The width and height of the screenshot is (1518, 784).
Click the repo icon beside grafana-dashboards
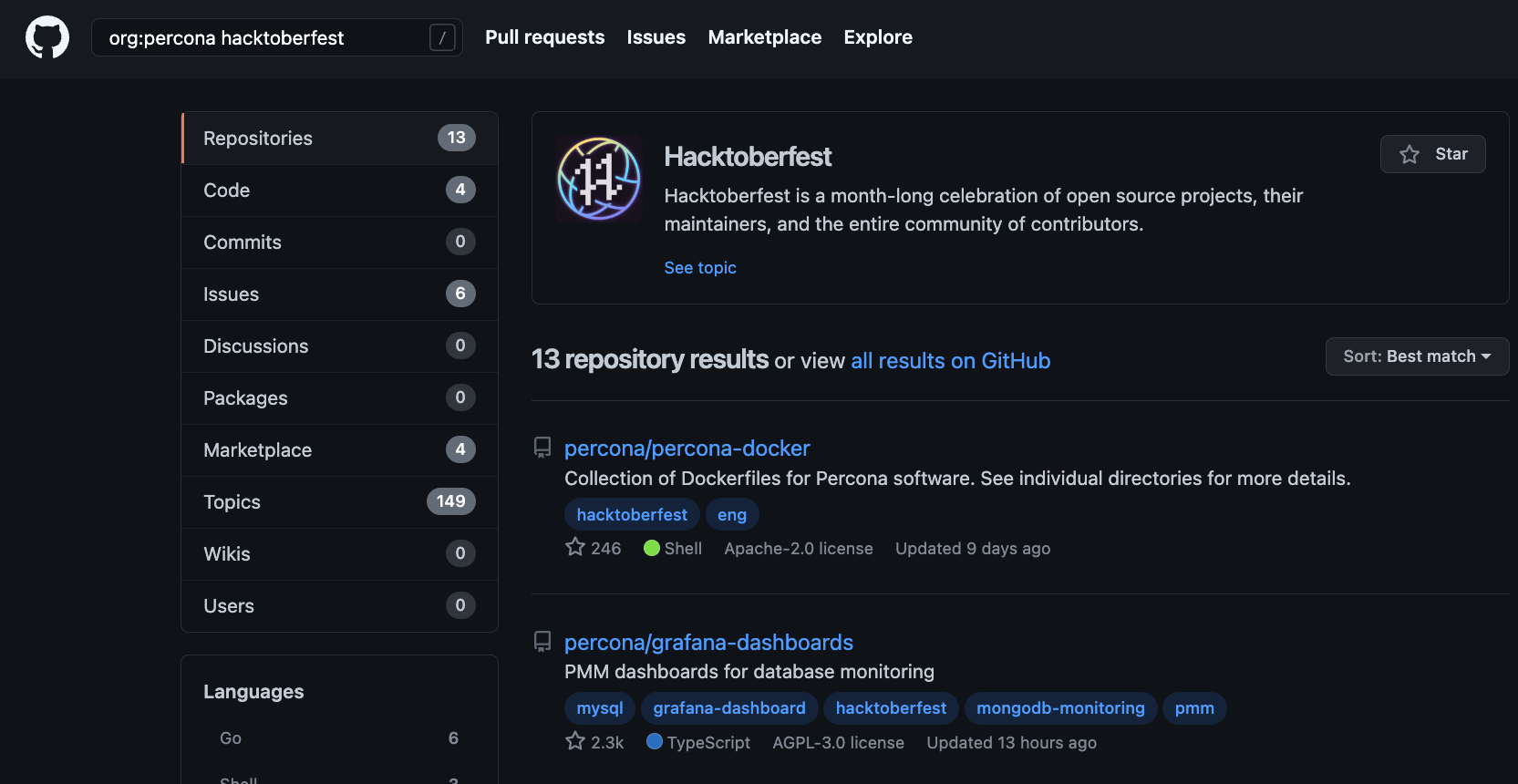coord(542,642)
